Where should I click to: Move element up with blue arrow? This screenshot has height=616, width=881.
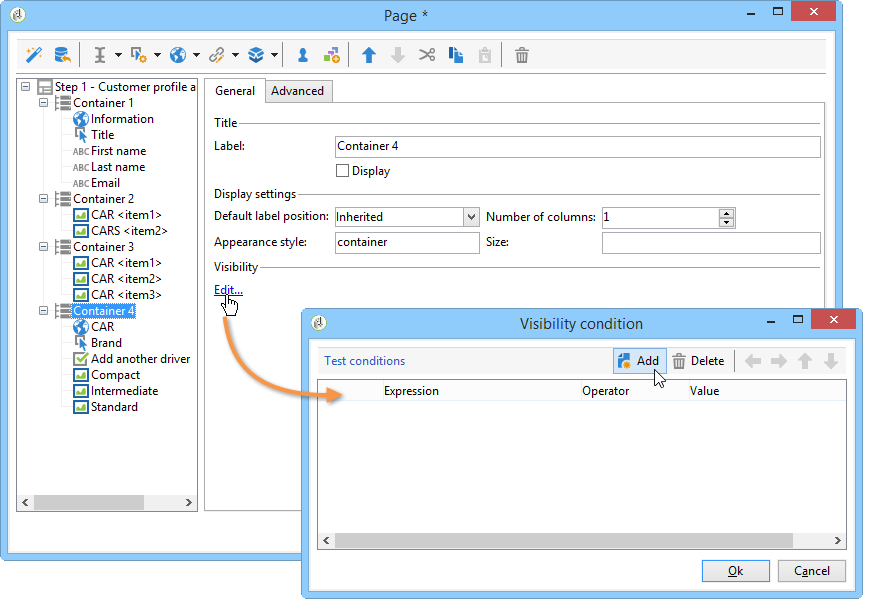[x=369, y=55]
